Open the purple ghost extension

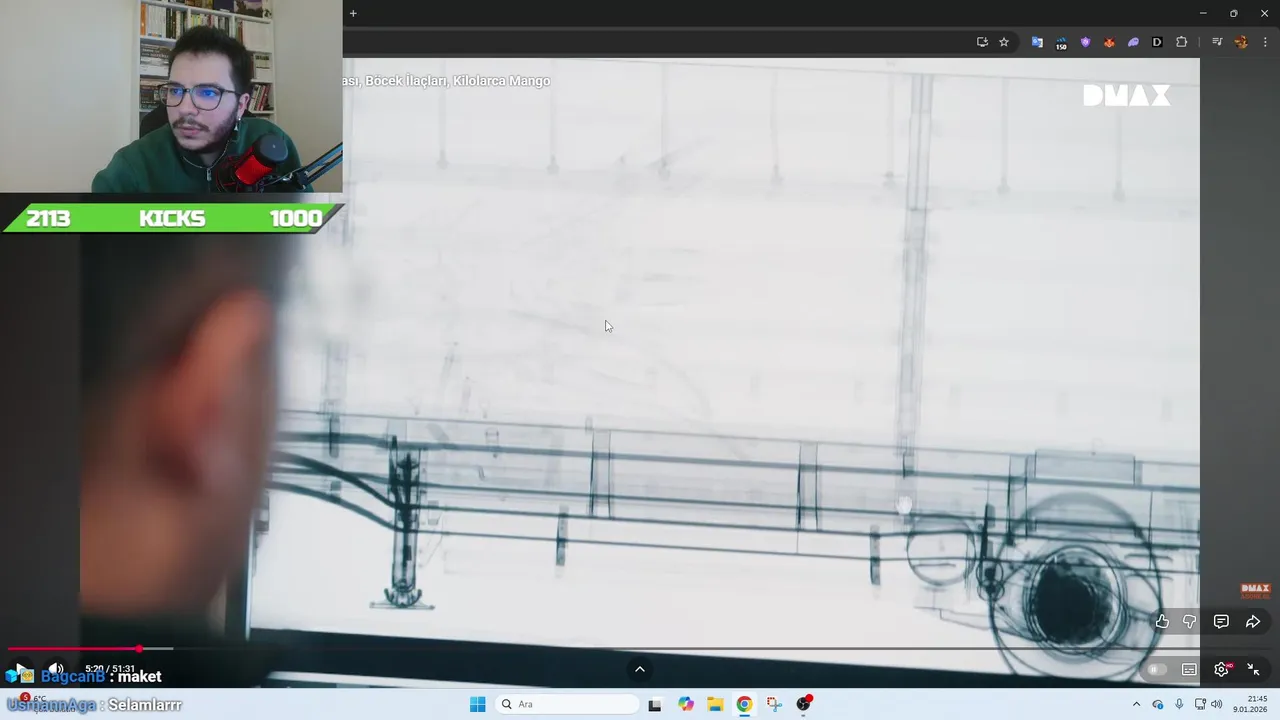point(1133,42)
